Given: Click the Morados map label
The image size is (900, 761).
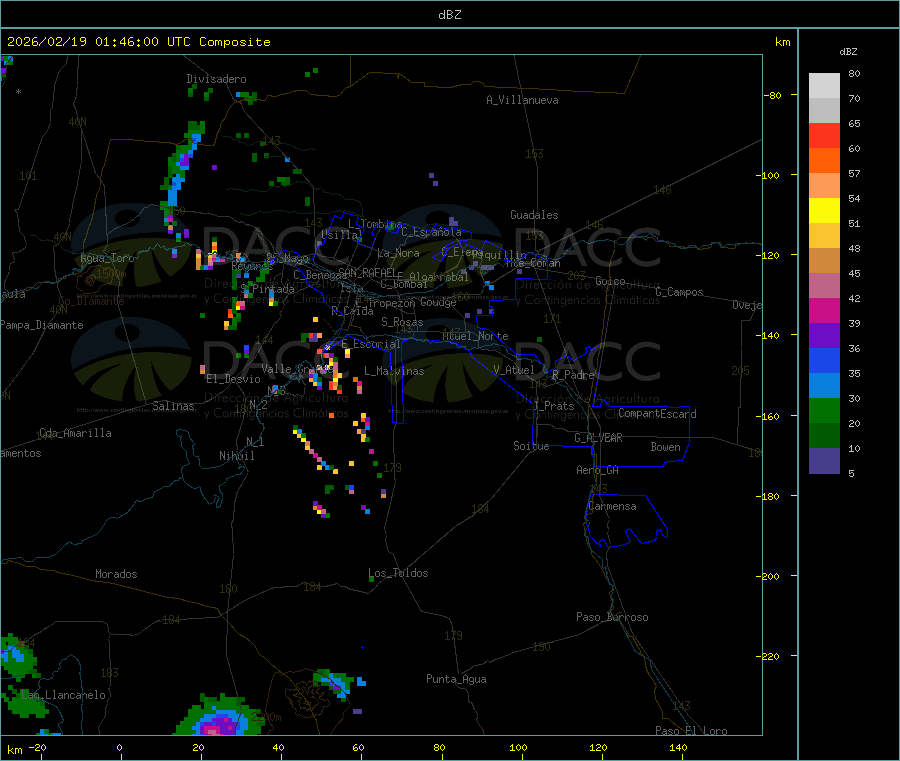Looking at the screenshot, I should [x=116, y=574].
